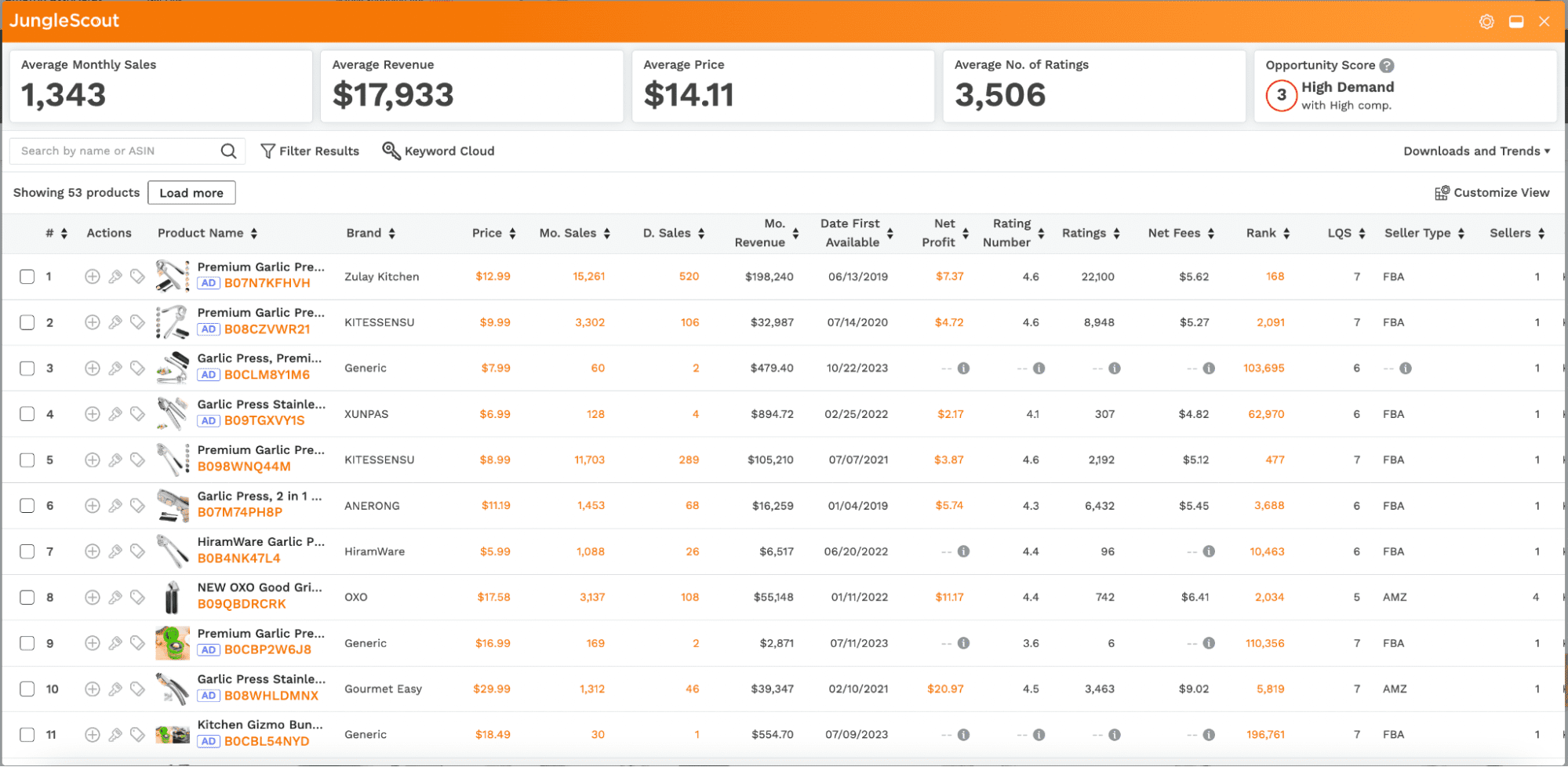Click the pin icon for row 5
Image resolution: width=1568 pixels, height=767 pixels.
coord(115,460)
